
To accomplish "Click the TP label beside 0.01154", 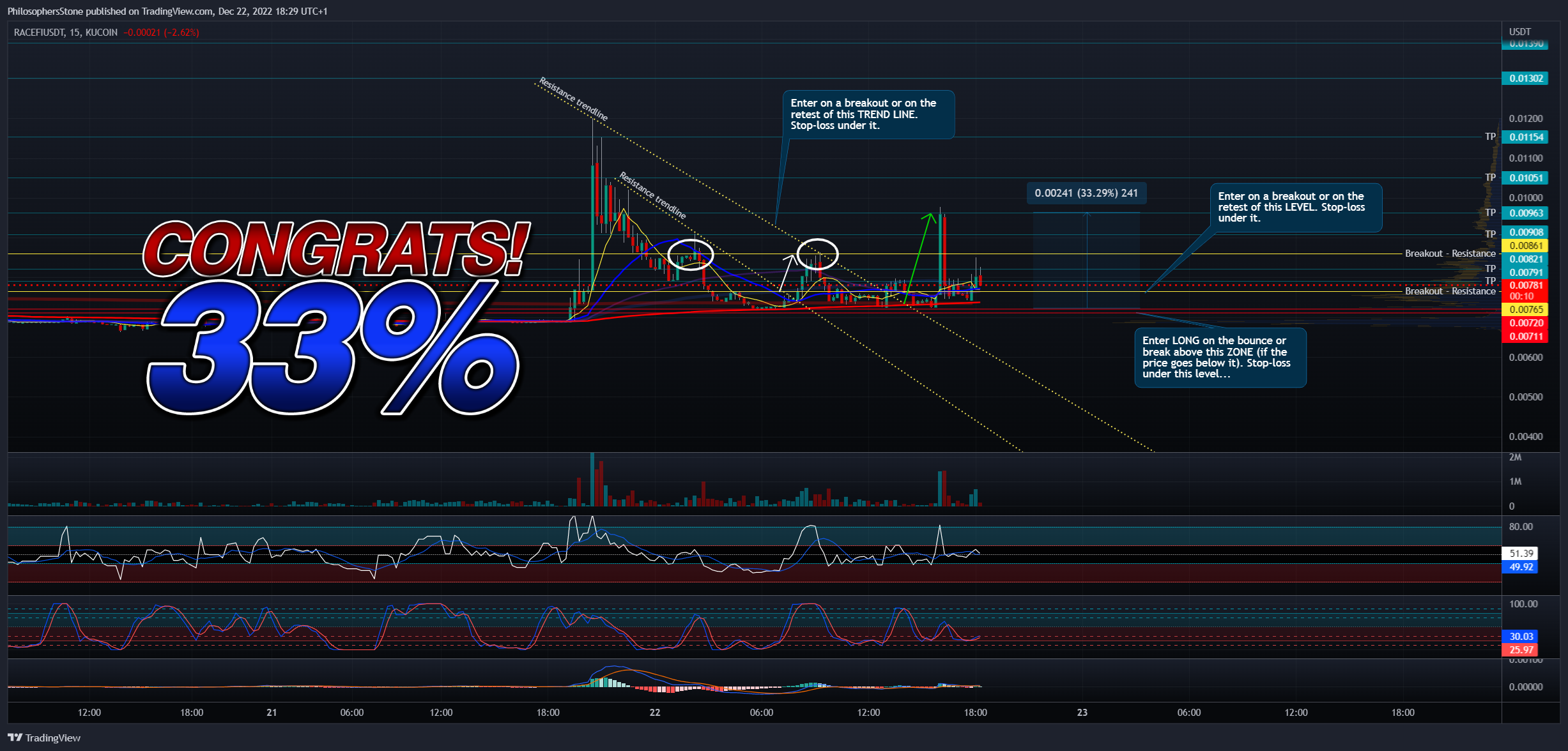I will [x=1490, y=137].
